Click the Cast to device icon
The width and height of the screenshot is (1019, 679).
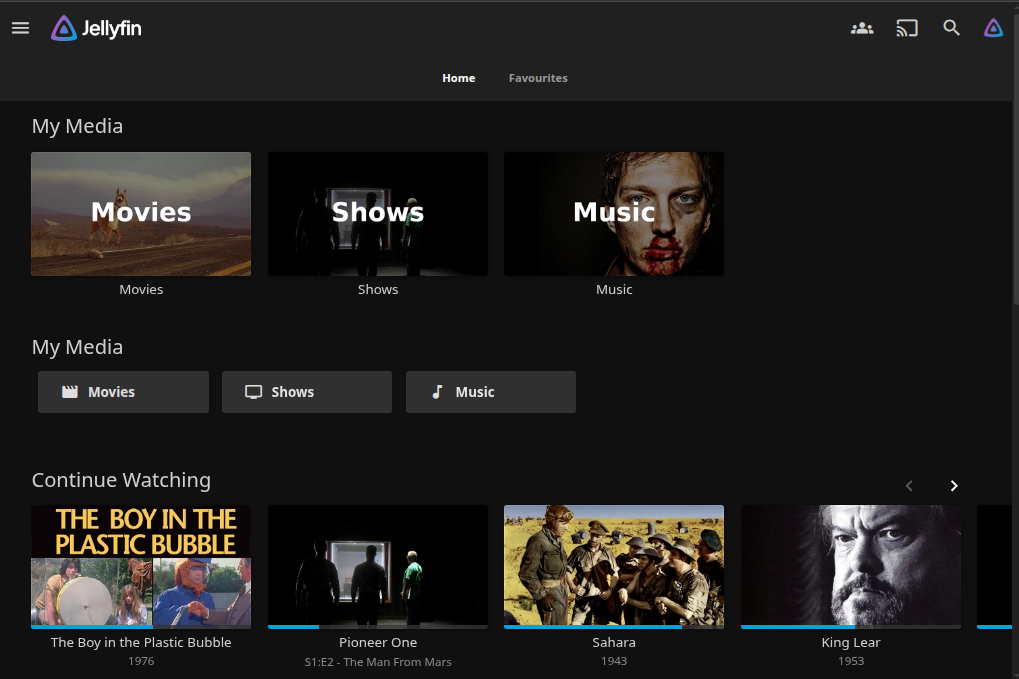(907, 28)
